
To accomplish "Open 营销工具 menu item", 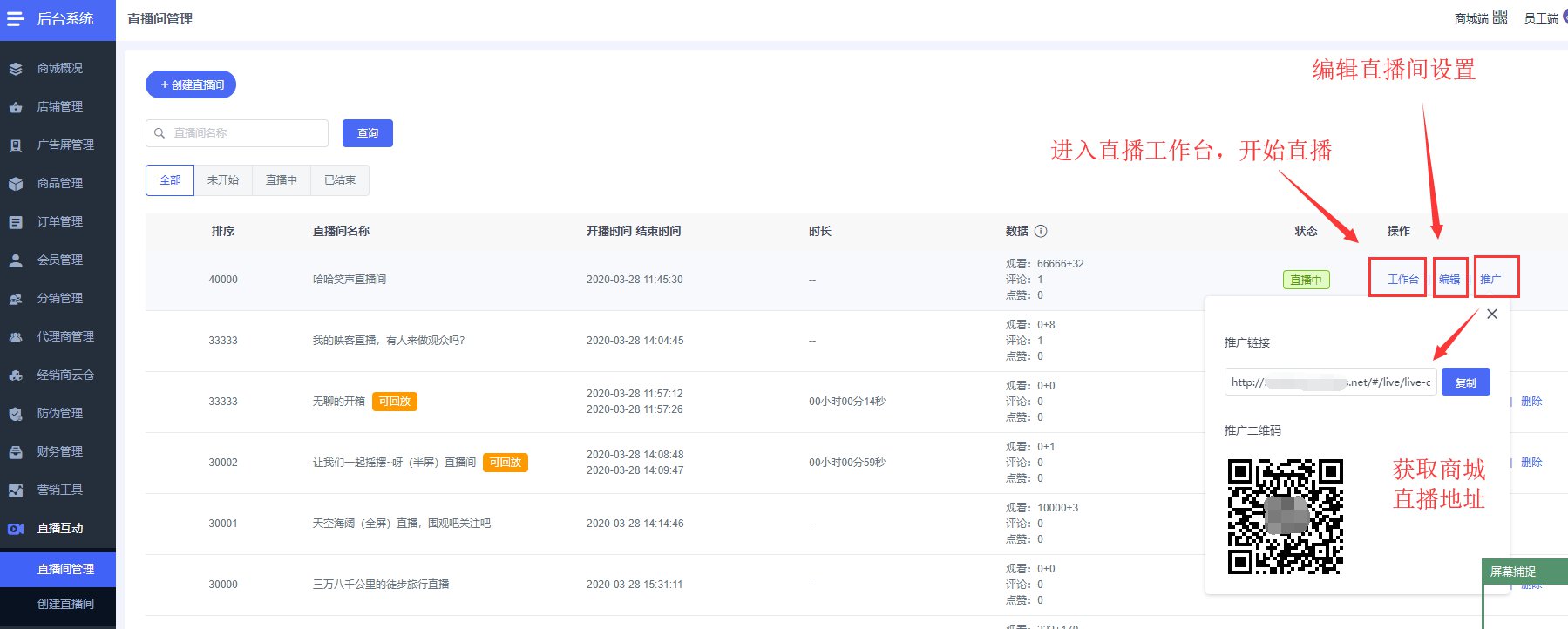I will click(58, 490).
